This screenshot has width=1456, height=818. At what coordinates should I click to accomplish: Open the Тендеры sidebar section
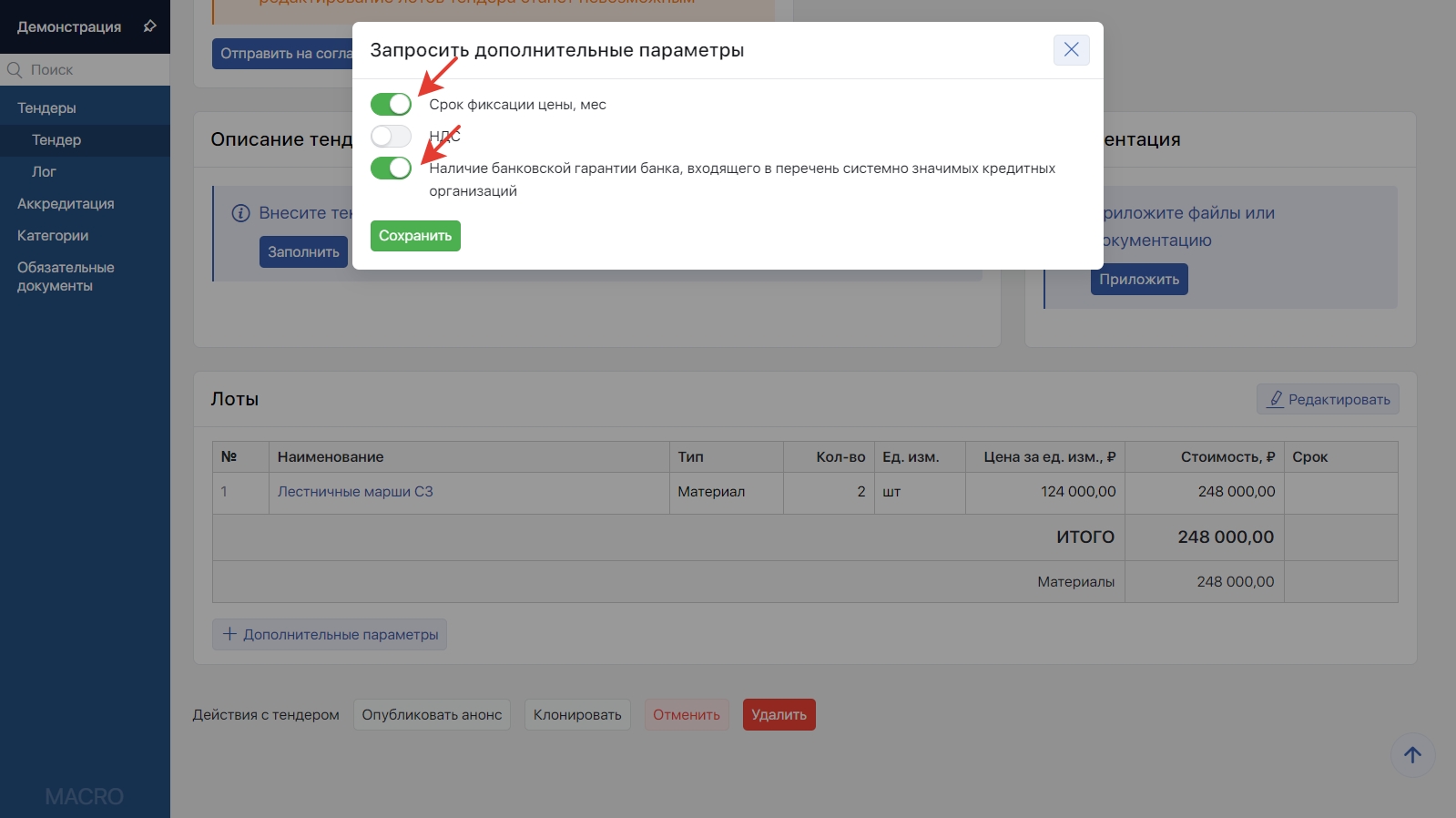[x=46, y=108]
